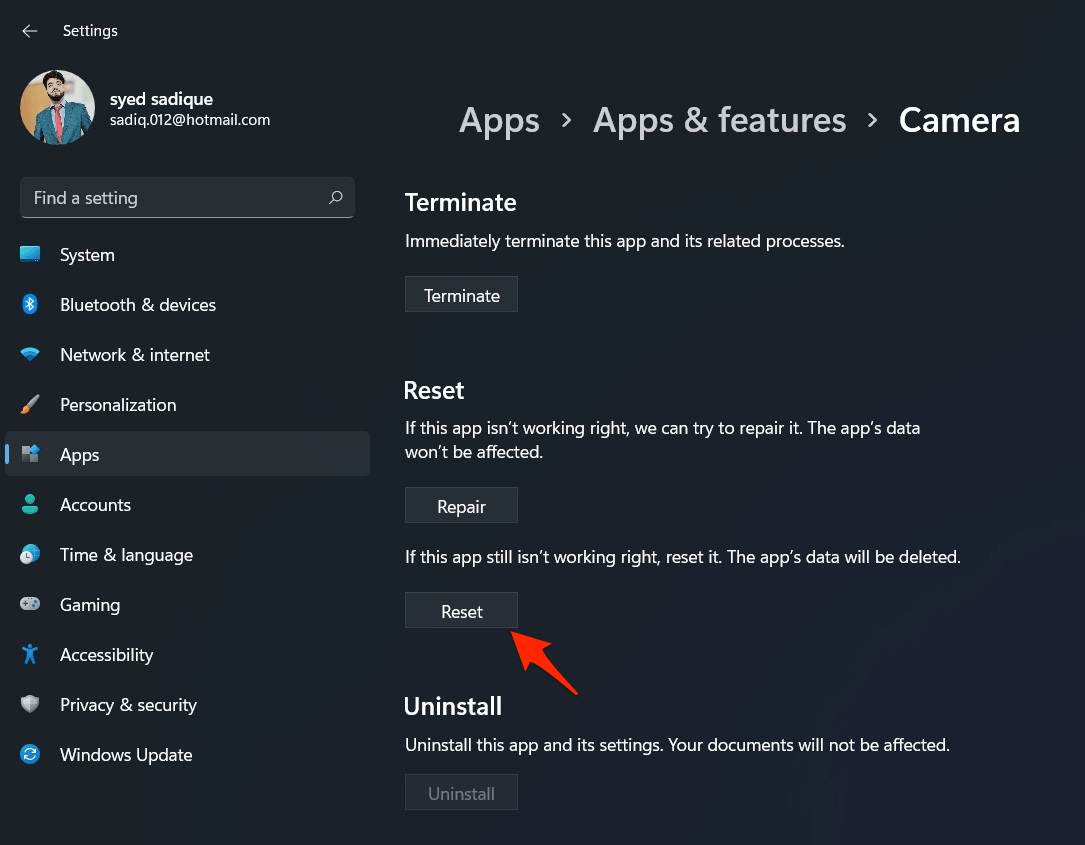Click the search magnifier icon
Image resolution: width=1085 pixels, height=845 pixels.
pyautogui.click(x=336, y=198)
